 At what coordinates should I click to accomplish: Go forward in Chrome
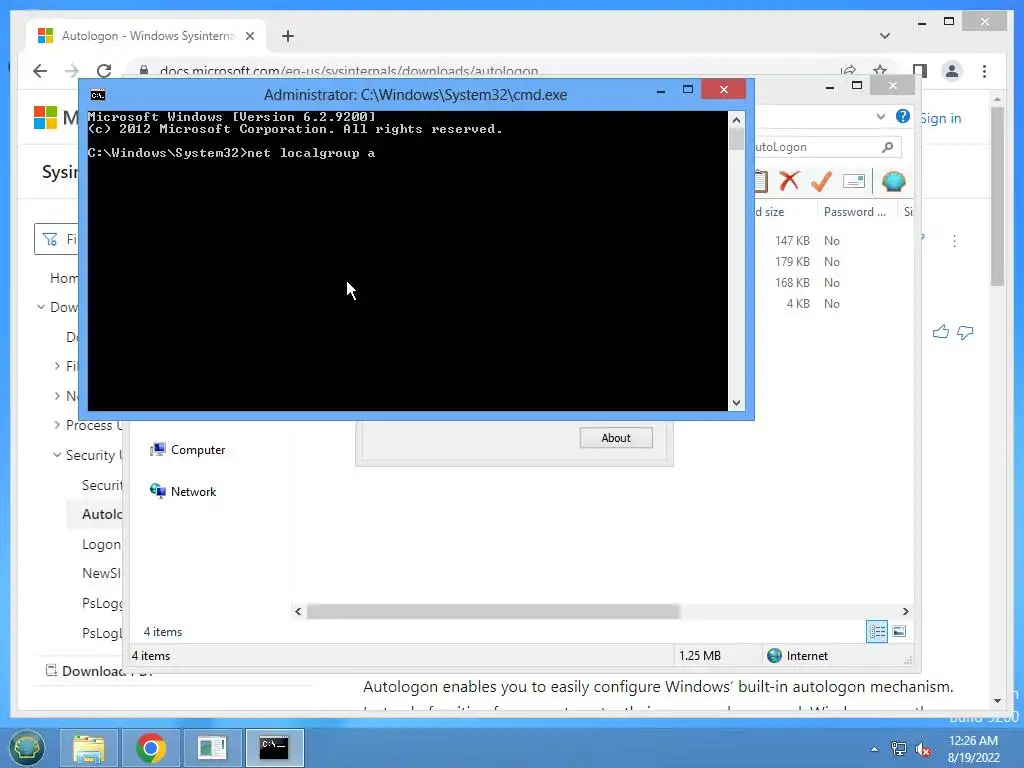tap(72, 71)
